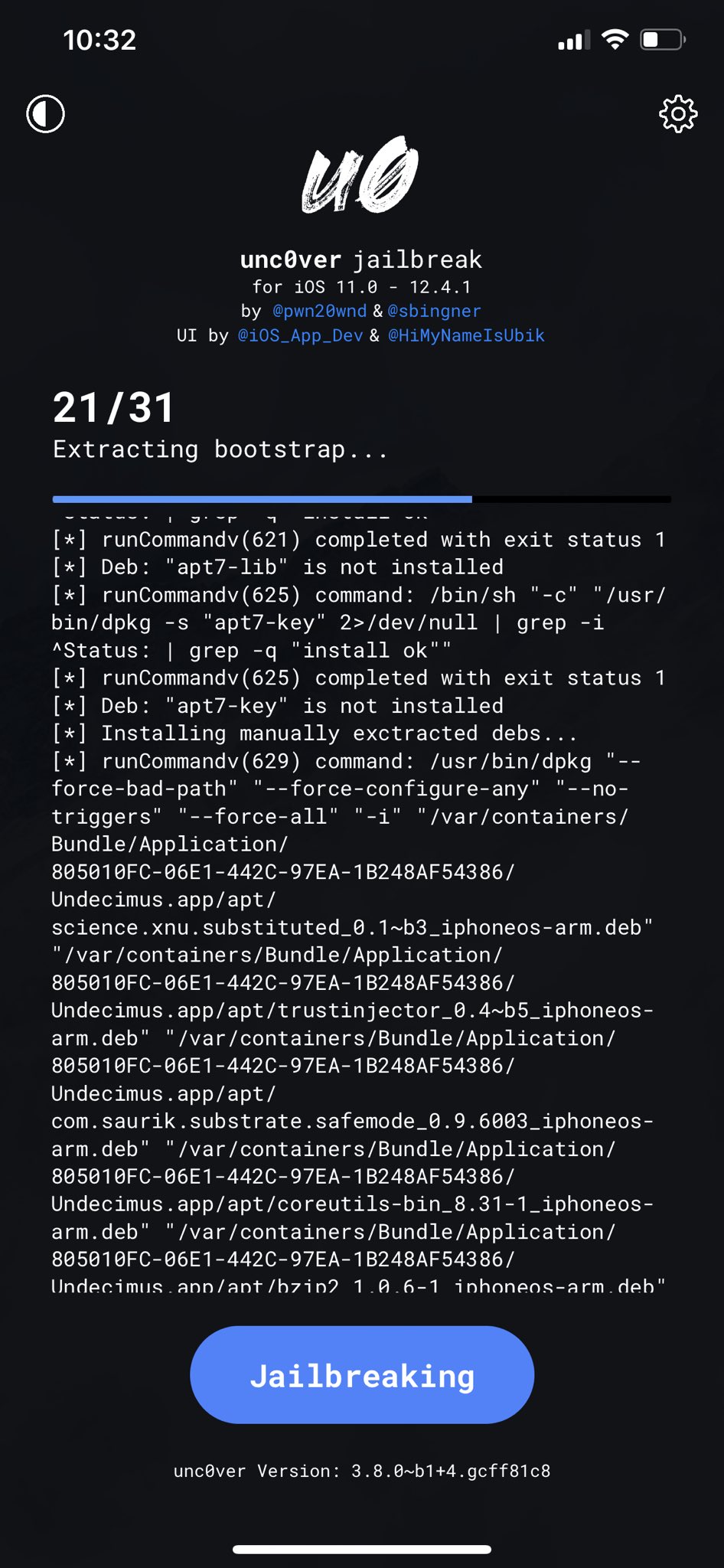Tap the Jailbreaking button
Image resolution: width=724 pixels, height=1568 pixels.
coord(362,1375)
